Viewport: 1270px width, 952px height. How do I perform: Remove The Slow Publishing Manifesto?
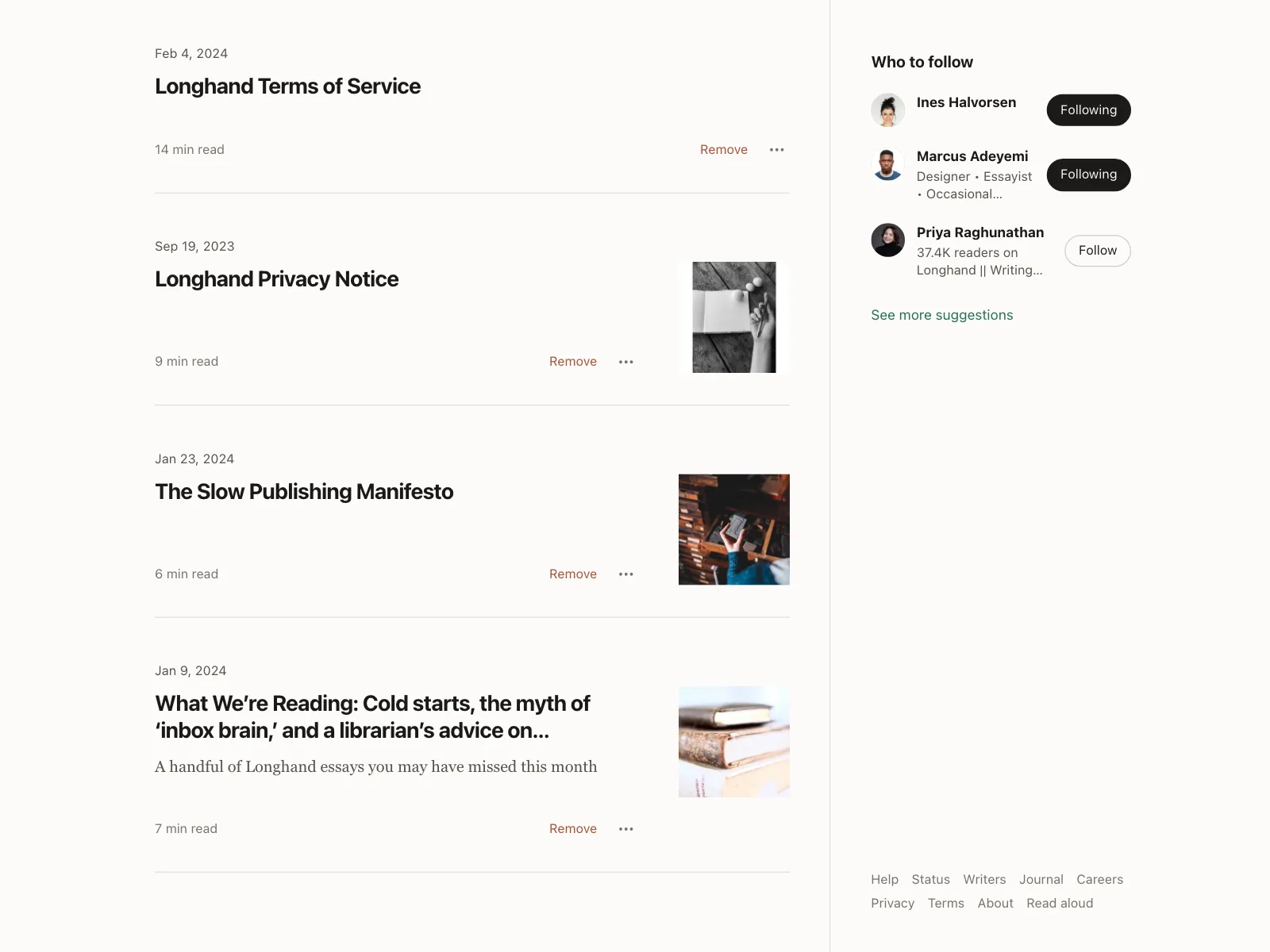click(x=572, y=574)
